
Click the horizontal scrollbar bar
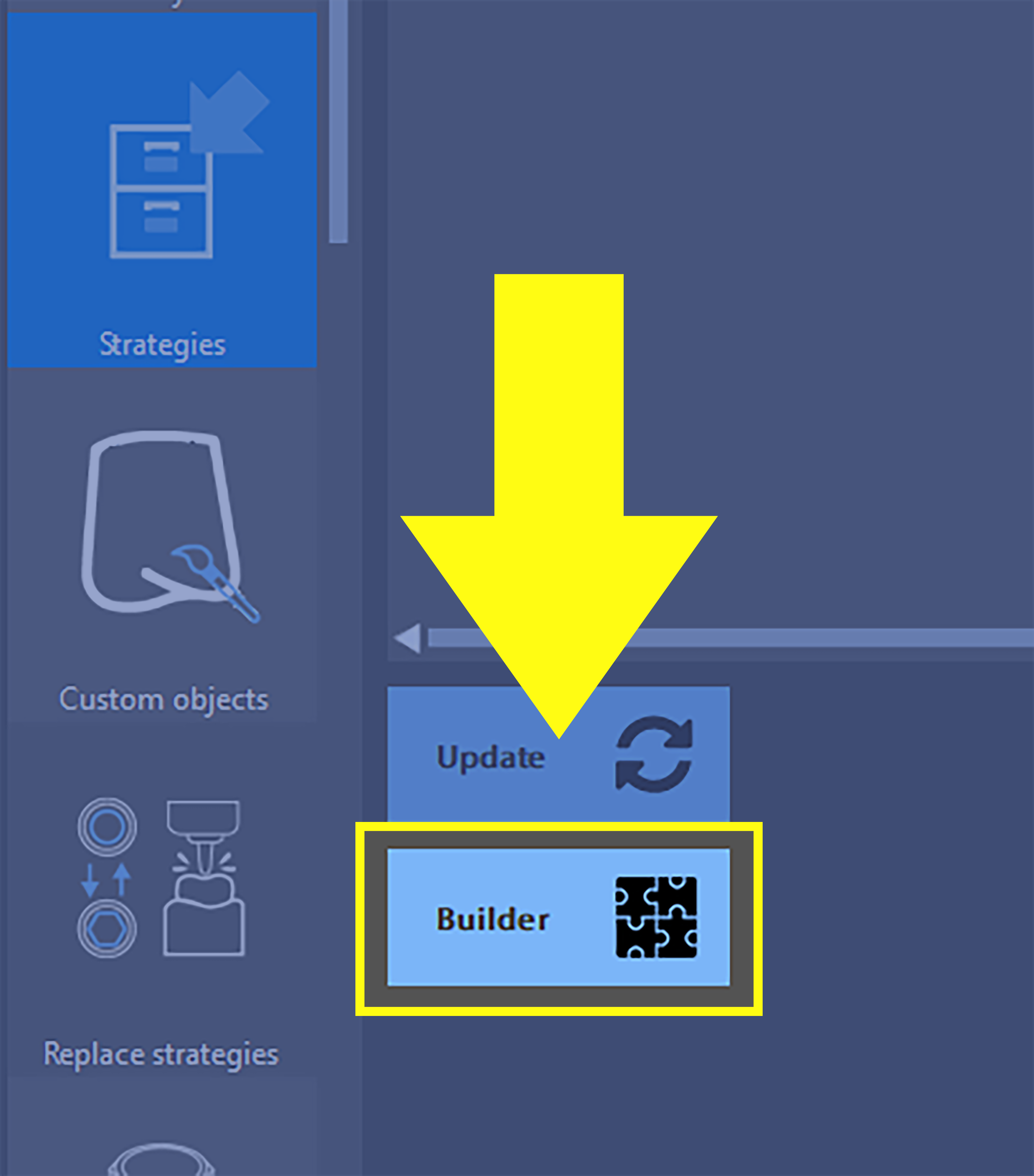(x=731, y=638)
